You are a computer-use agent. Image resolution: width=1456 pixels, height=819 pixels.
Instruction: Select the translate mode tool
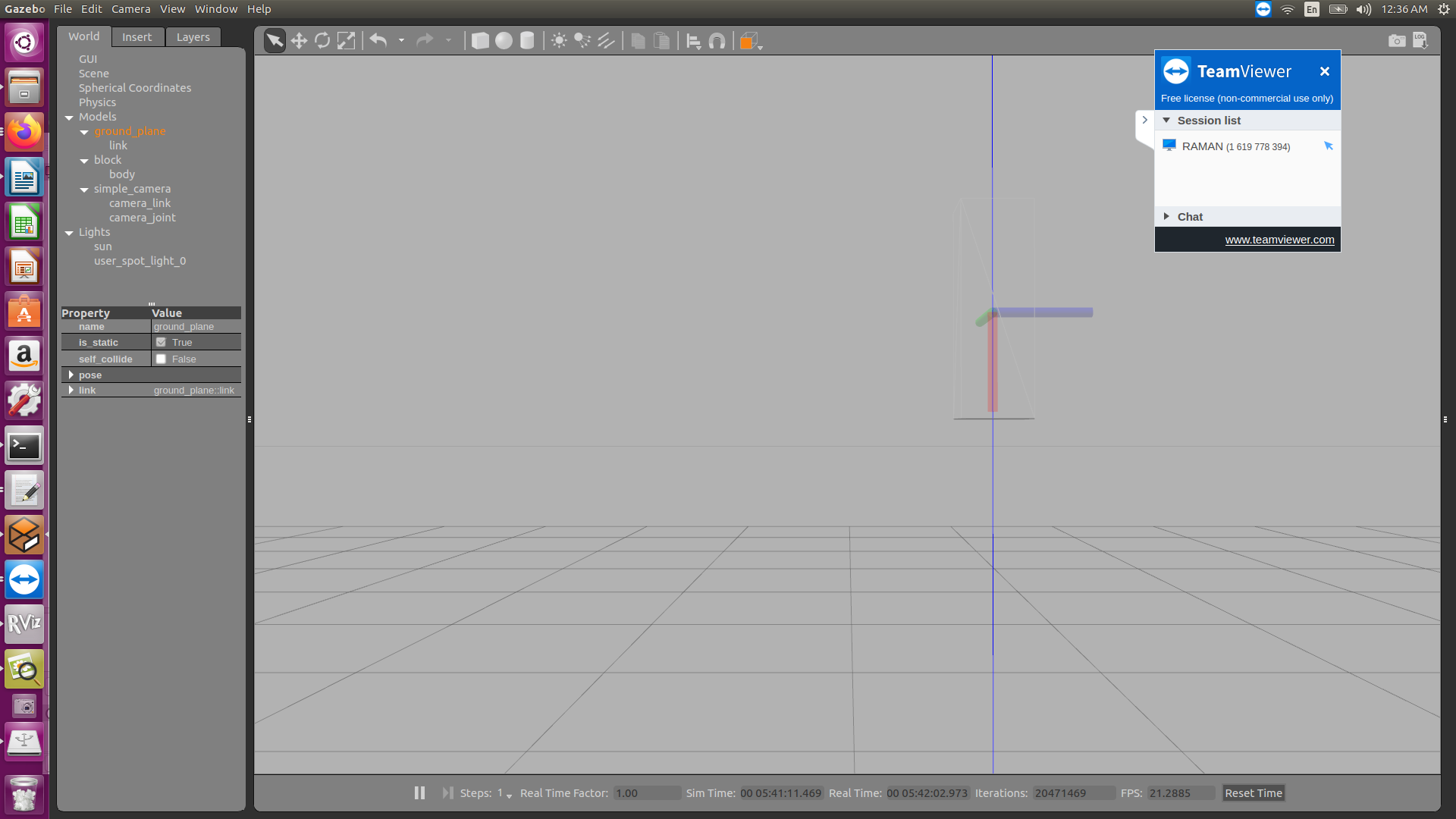click(x=299, y=40)
